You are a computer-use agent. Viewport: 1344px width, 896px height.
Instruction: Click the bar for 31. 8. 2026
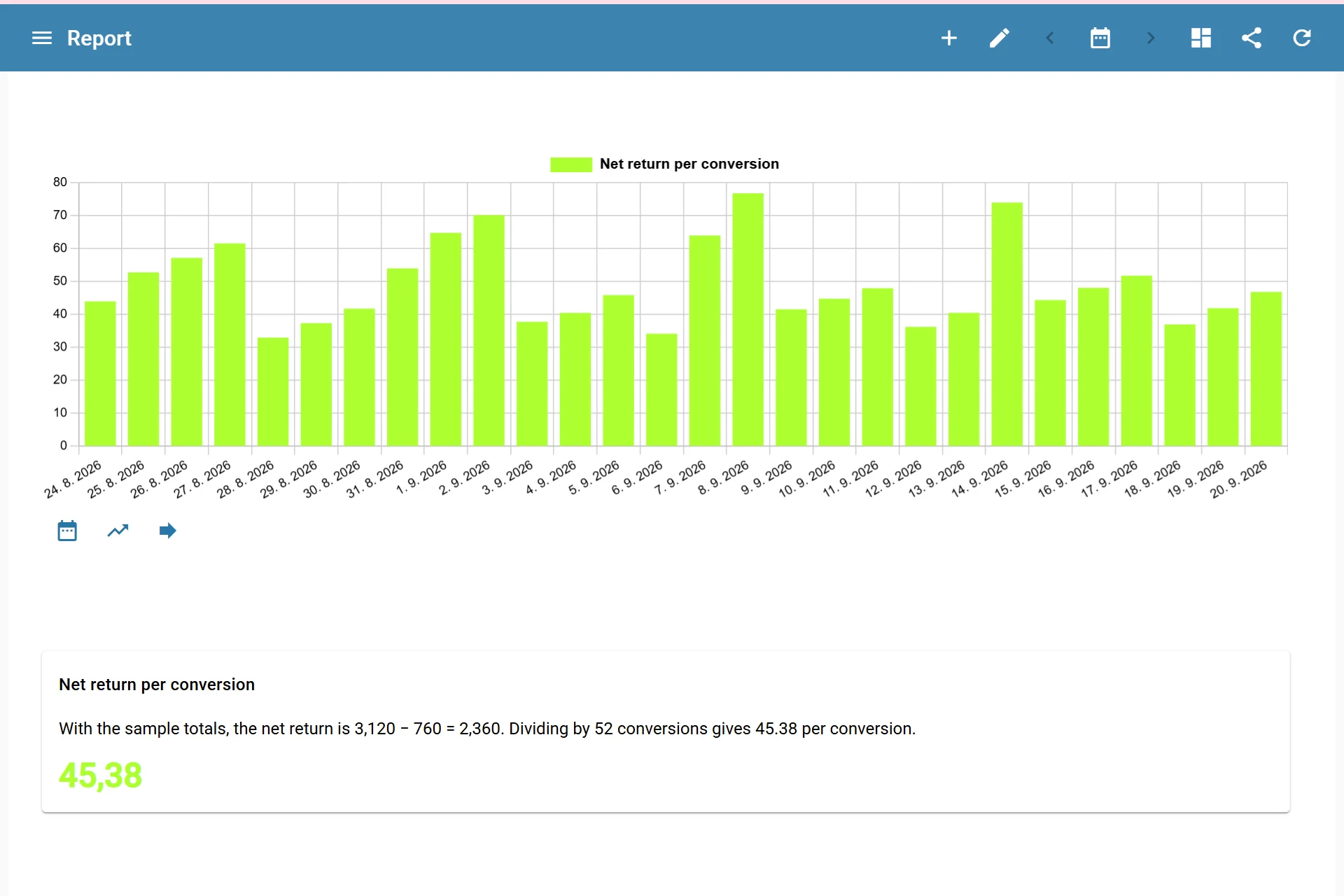tap(402, 357)
